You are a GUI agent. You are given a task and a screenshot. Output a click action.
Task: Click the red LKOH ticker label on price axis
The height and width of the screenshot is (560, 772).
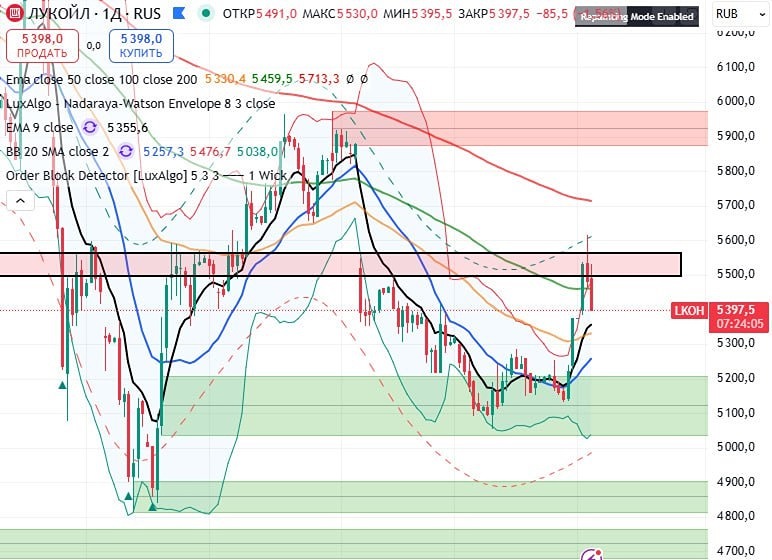(689, 310)
